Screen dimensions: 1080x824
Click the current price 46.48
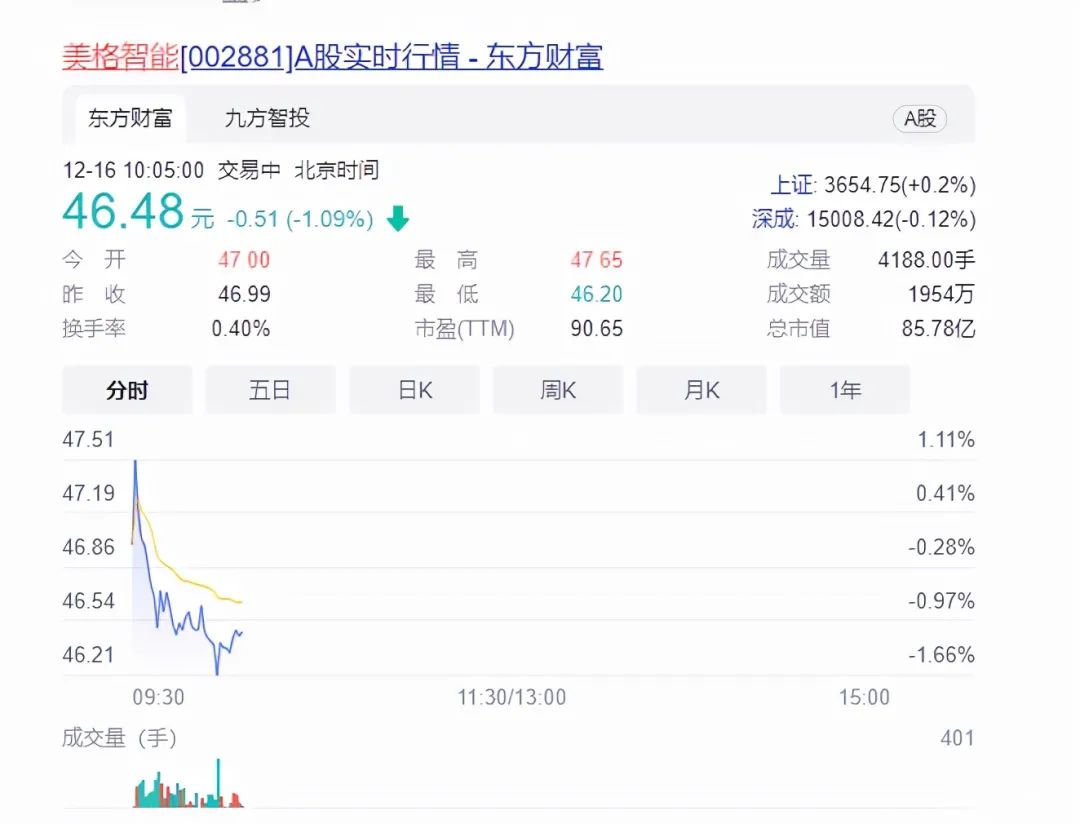123,212
